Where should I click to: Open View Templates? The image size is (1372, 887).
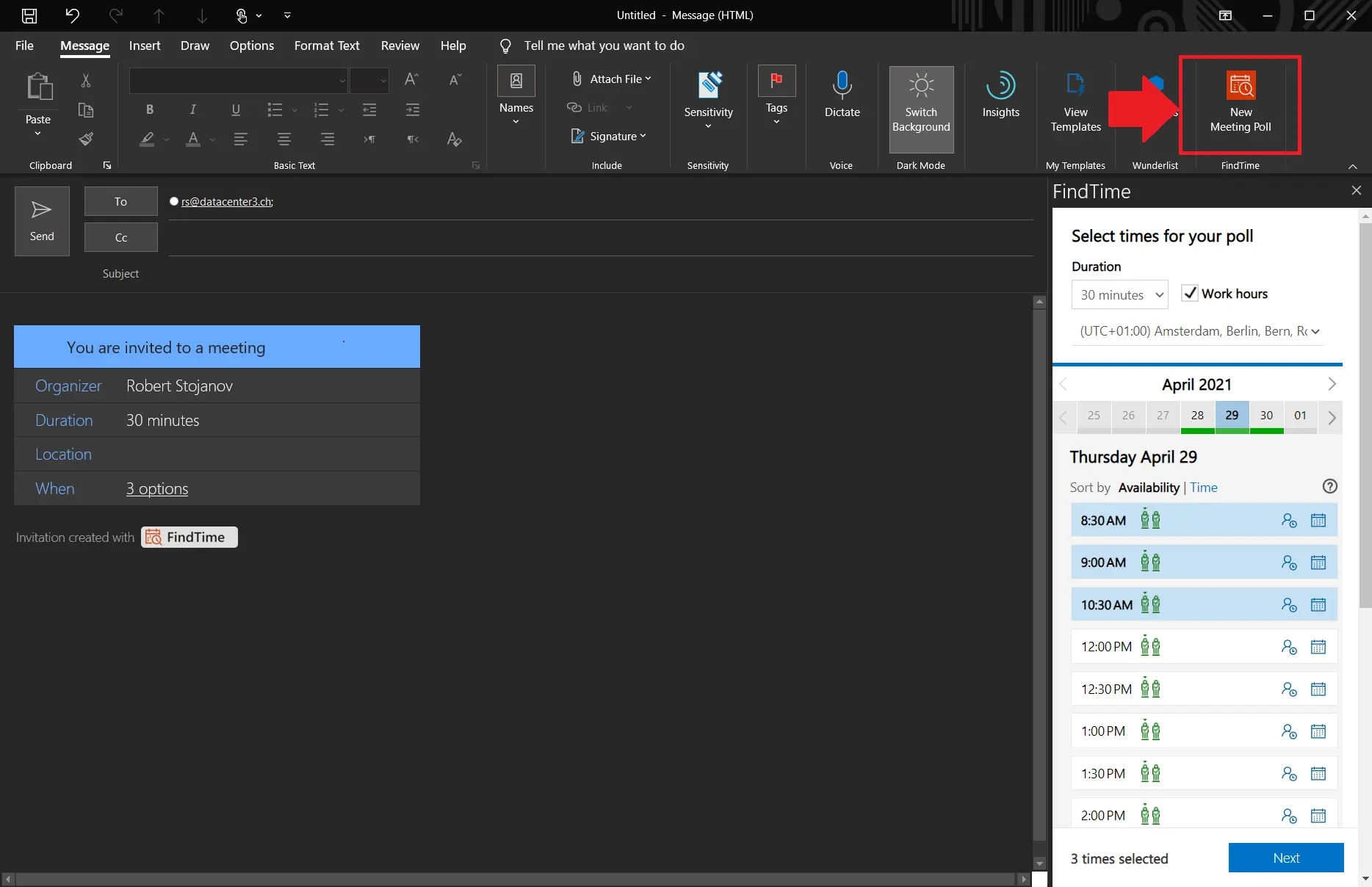[x=1076, y=102]
